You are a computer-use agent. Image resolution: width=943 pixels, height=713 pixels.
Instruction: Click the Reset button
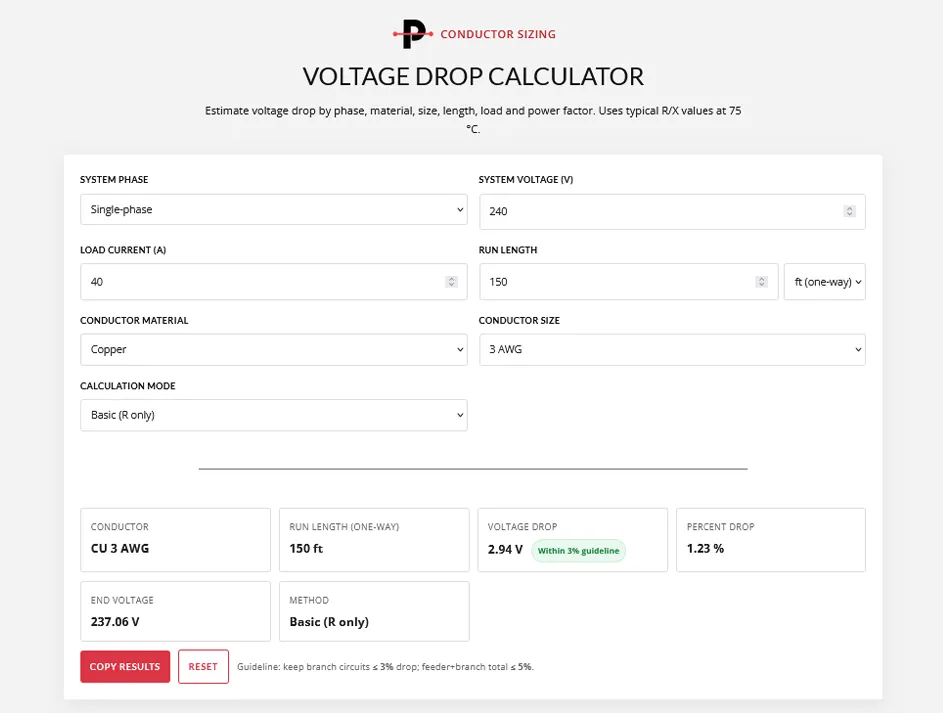(x=203, y=666)
